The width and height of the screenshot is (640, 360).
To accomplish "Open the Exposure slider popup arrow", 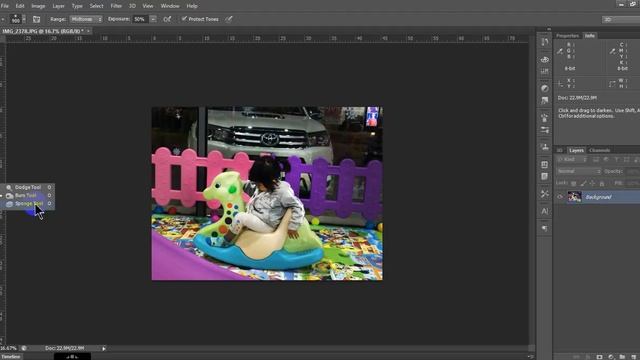I will (x=153, y=19).
